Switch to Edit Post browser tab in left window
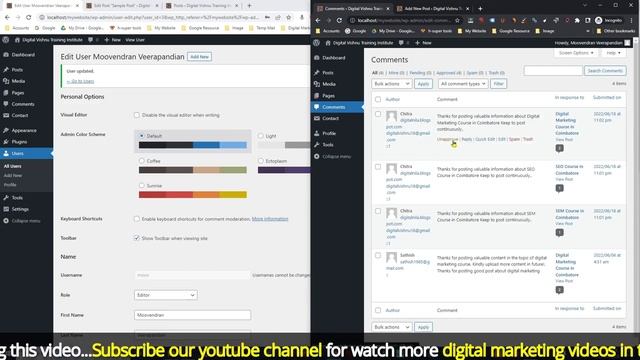 click(122, 6)
